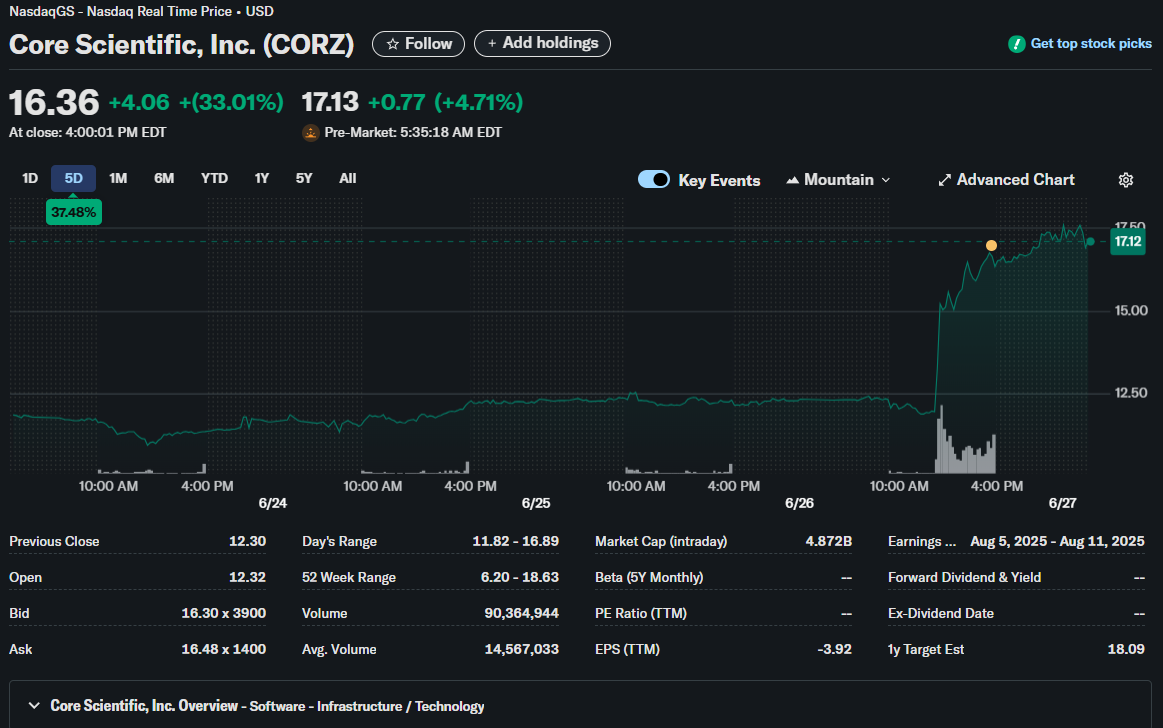Click the Volume value 90,364,944
This screenshot has width=1163, height=728.
point(521,614)
